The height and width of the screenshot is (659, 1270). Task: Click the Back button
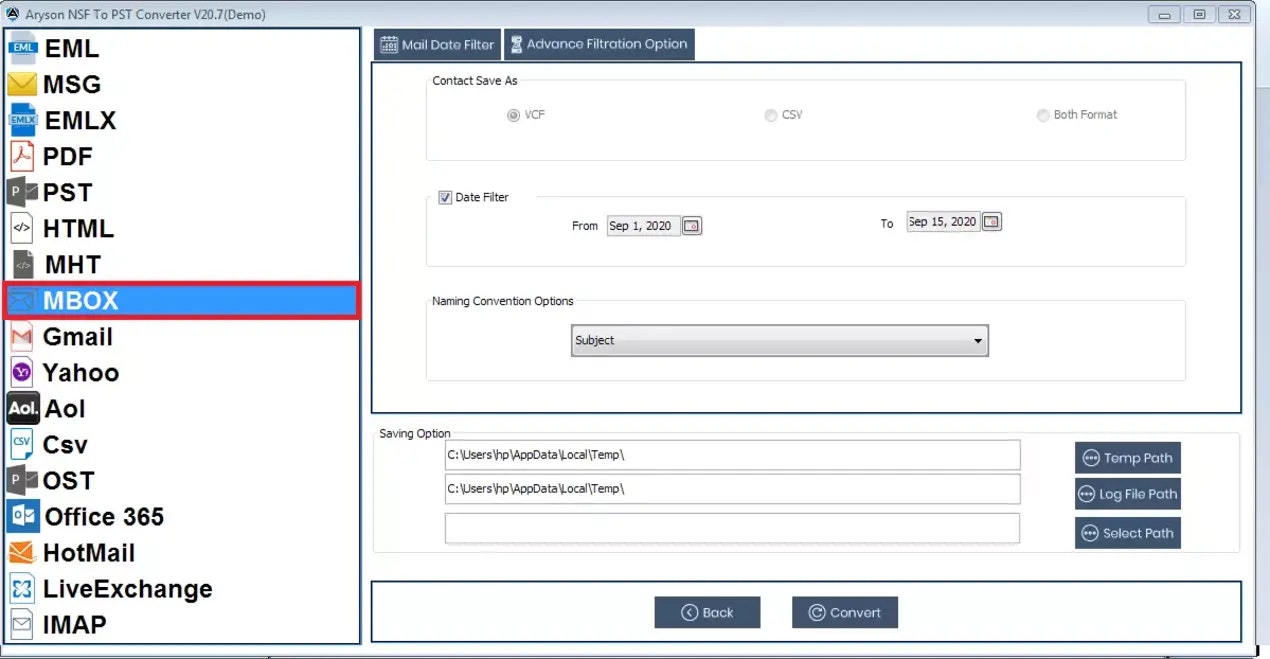tap(708, 613)
